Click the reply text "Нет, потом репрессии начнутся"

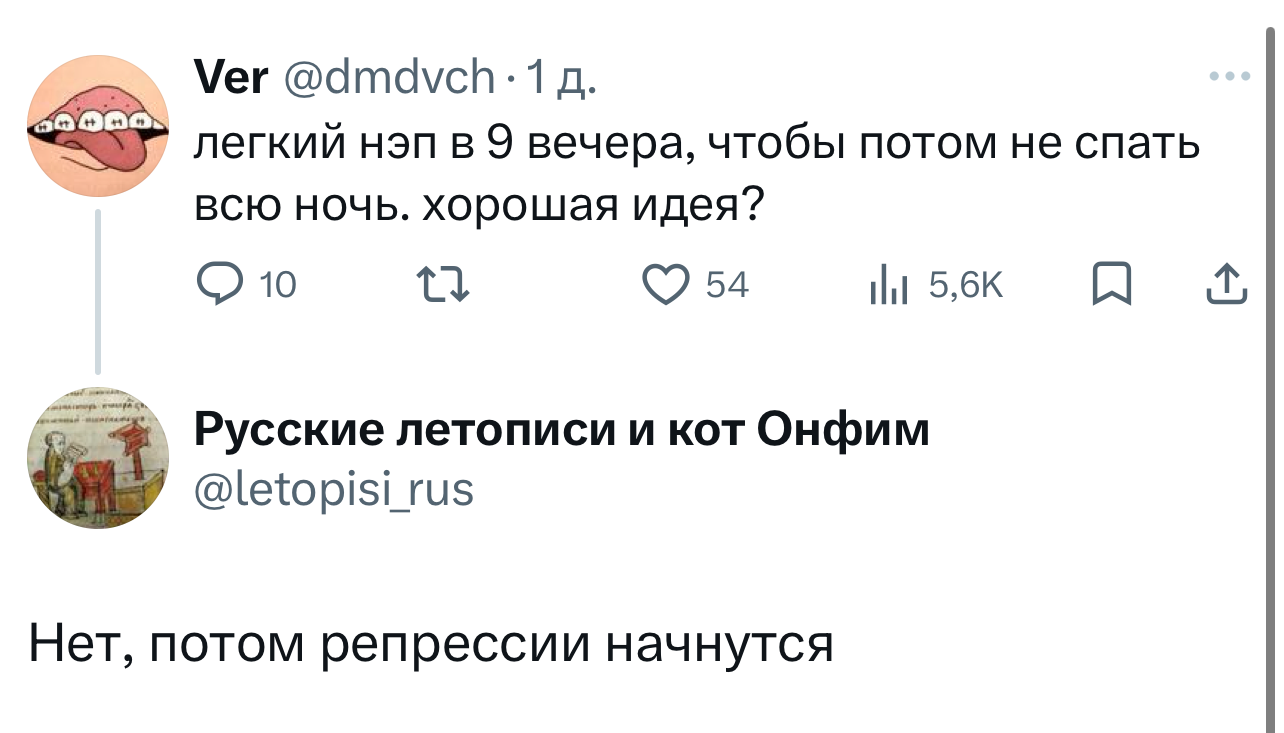coord(431,644)
